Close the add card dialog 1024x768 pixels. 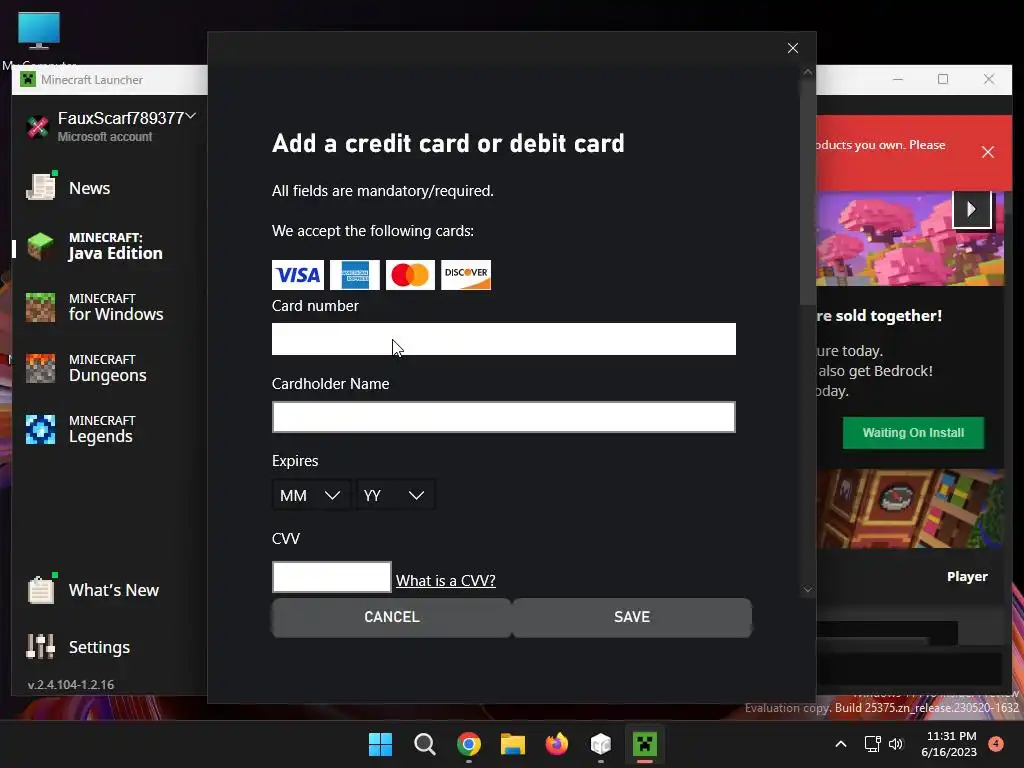792,48
